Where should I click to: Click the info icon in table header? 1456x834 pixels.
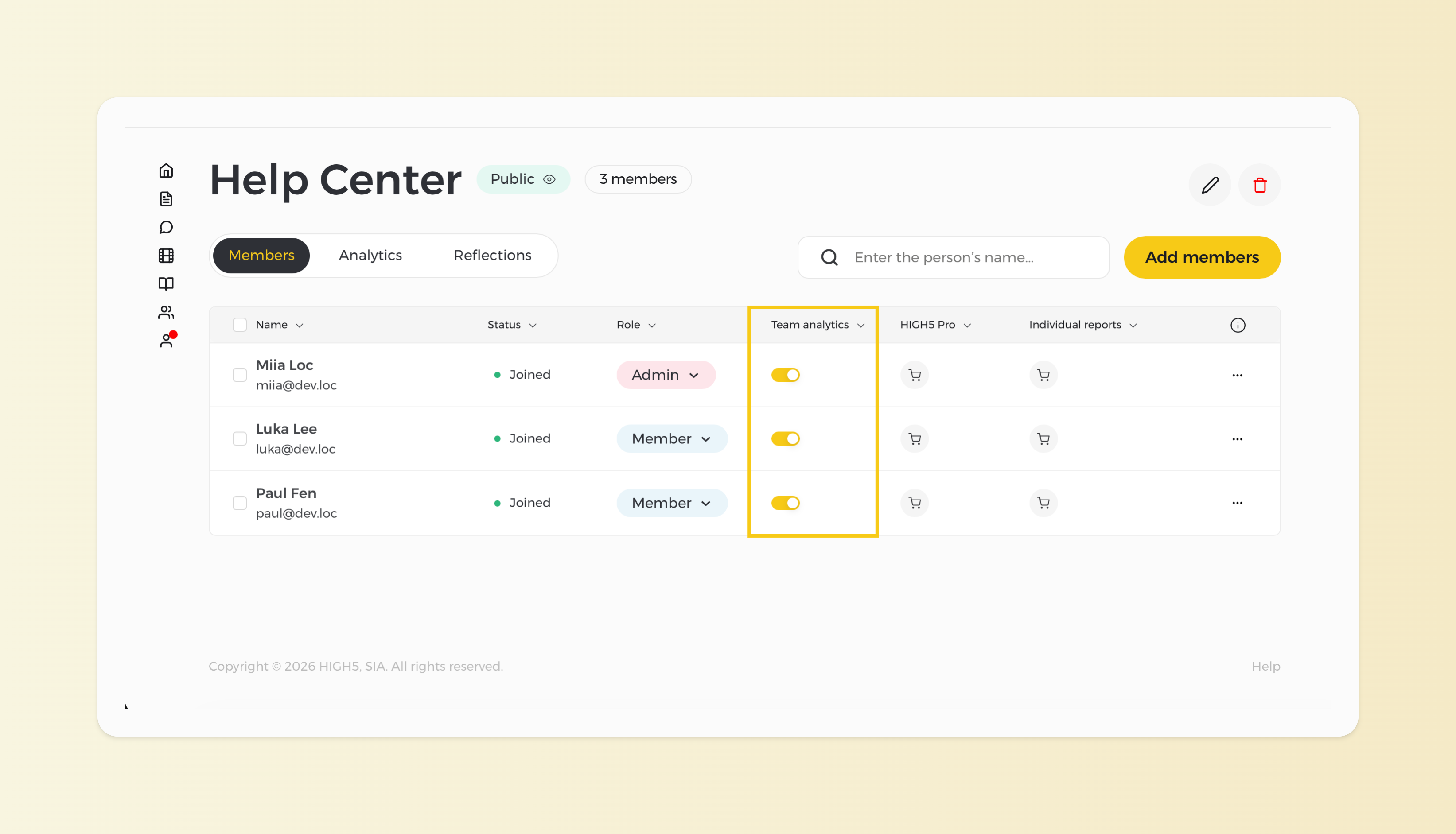coord(1238,326)
